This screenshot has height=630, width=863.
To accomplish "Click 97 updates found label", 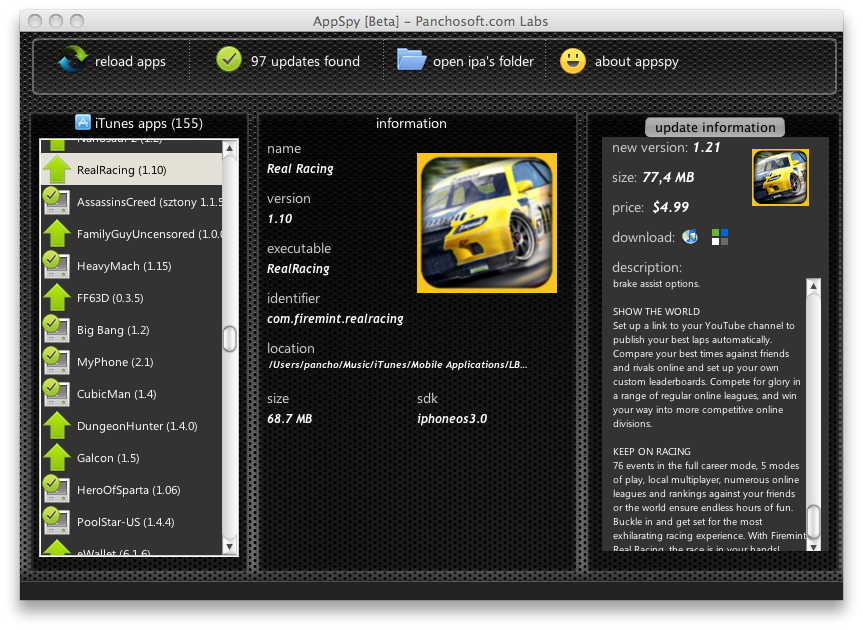I will pyautogui.click(x=305, y=61).
